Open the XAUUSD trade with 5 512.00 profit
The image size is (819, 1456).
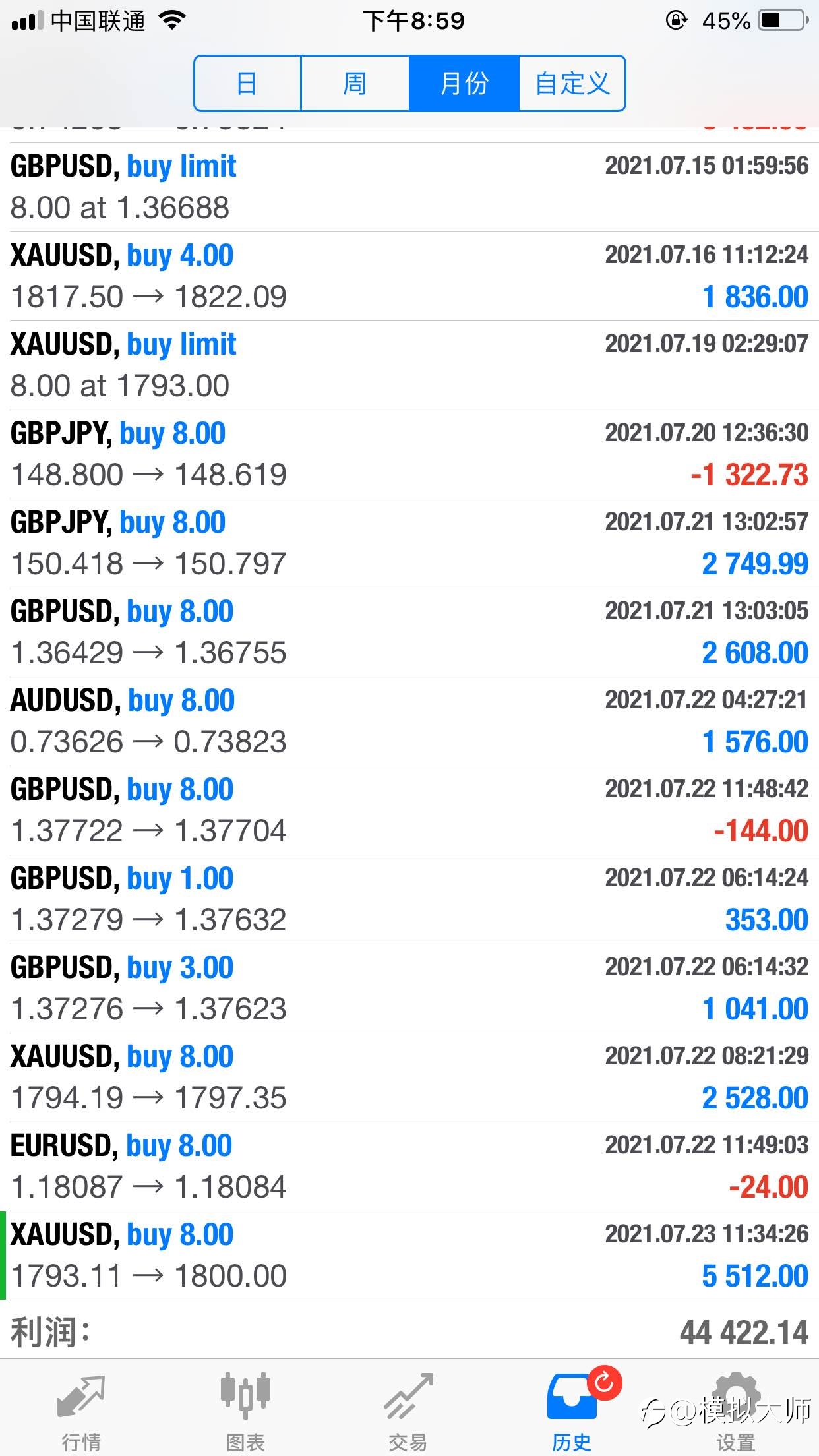tap(409, 1256)
